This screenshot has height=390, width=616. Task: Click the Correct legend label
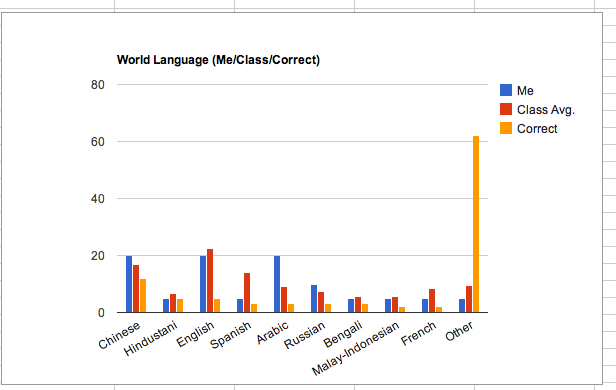[x=537, y=128]
